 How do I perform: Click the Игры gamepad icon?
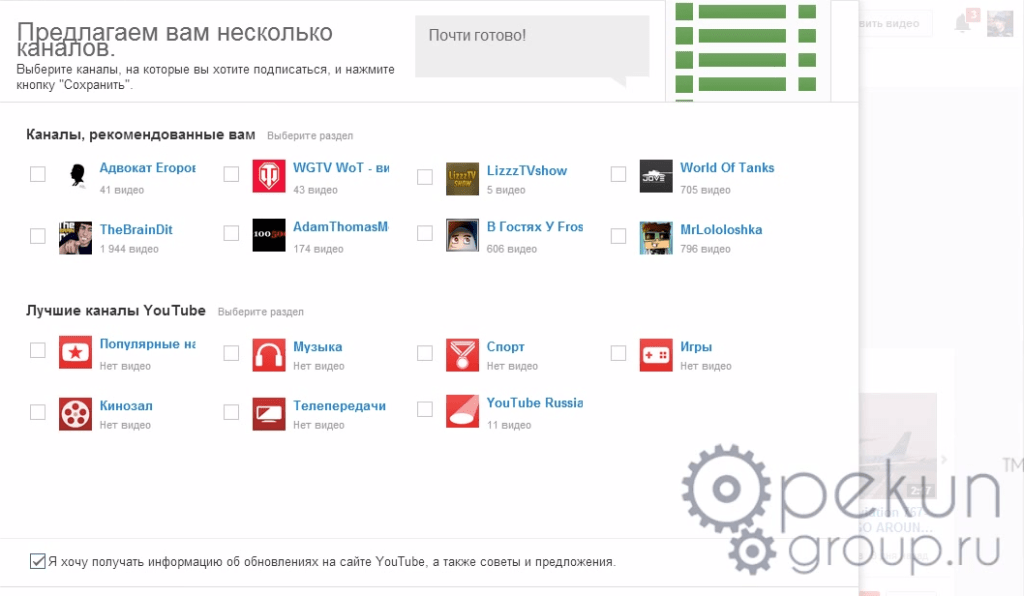(x=656, y=355)
